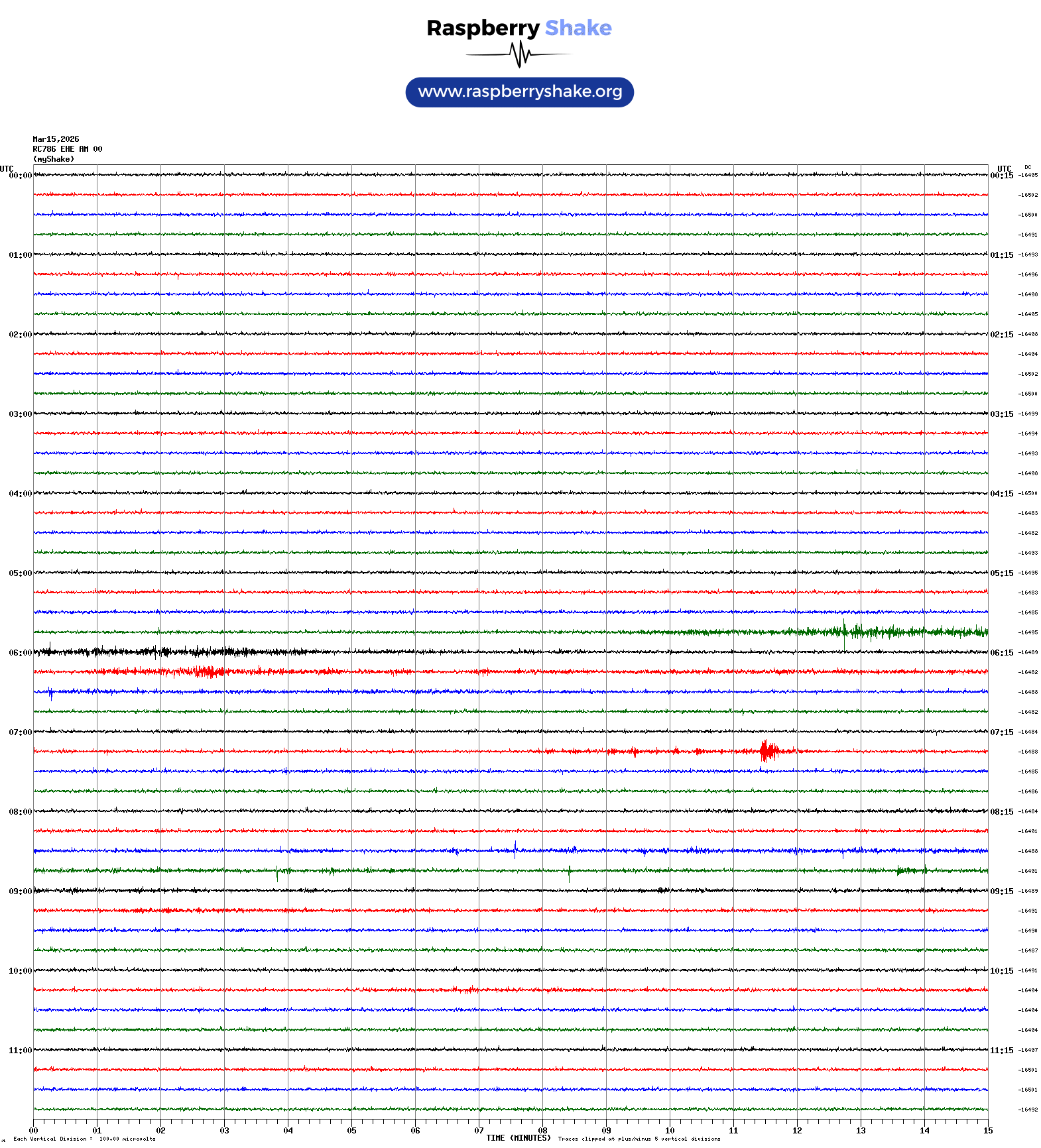
Task: Click the Raspberry Shake logo text
Action: (x=519, y=28)
